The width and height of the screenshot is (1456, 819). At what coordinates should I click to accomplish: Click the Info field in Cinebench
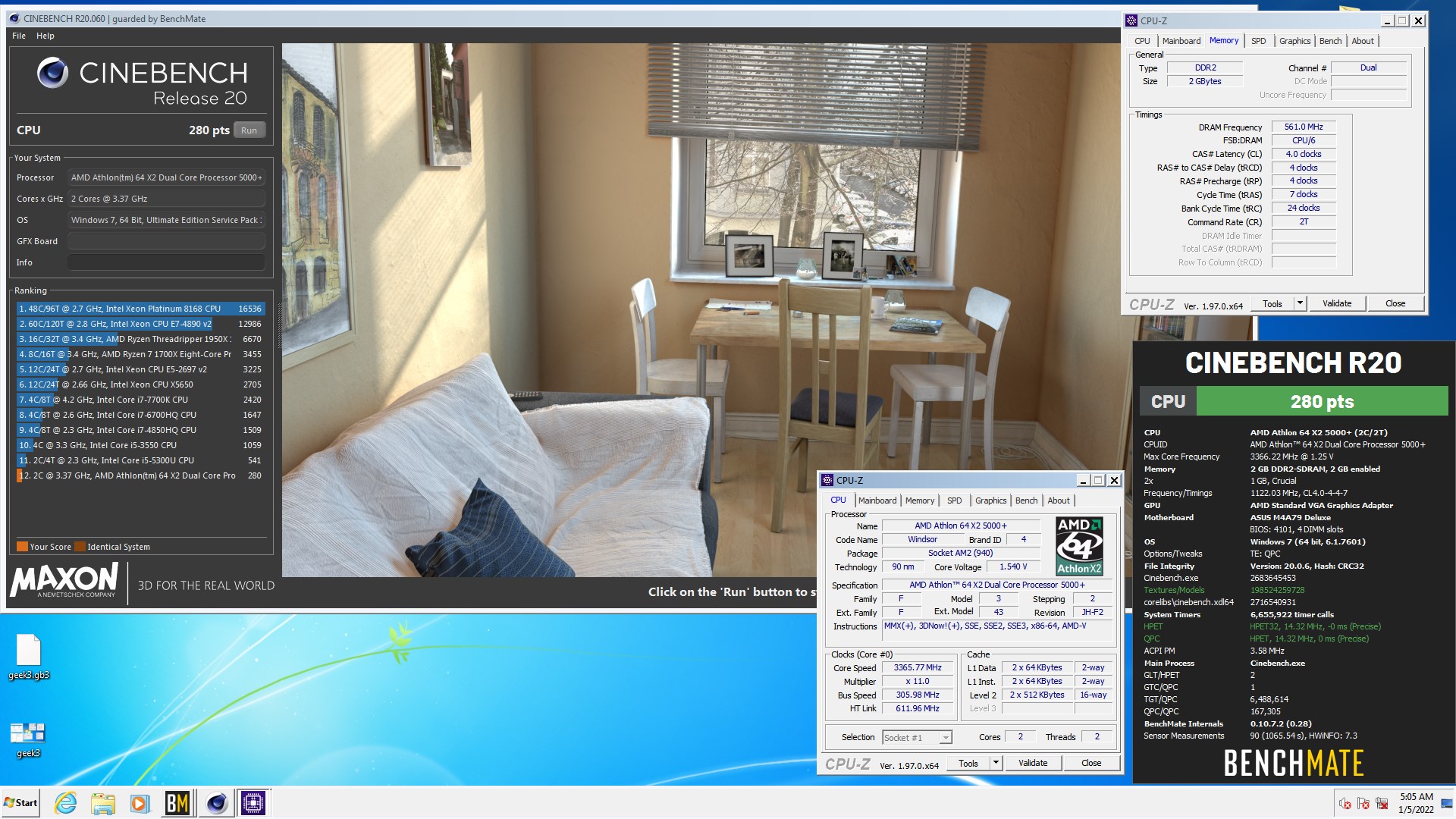(x=166, y=262)
